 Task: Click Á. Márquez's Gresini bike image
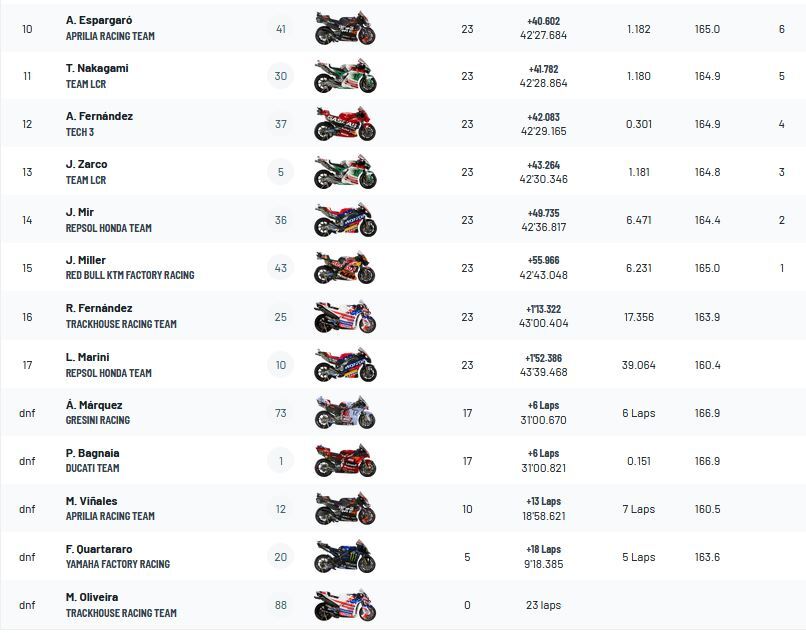pyautogui.click(x=345, y=413)
